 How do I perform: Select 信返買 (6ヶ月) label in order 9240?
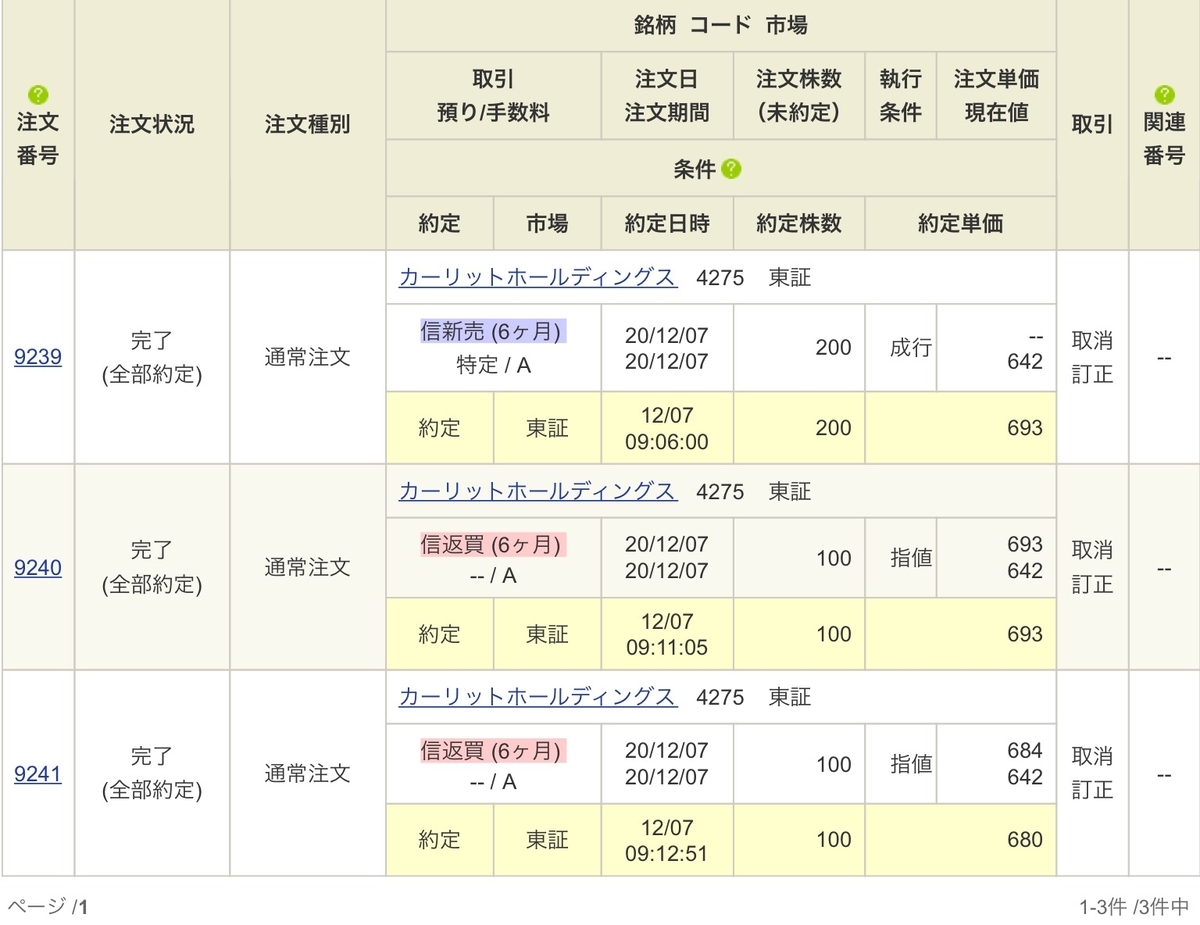493,544
